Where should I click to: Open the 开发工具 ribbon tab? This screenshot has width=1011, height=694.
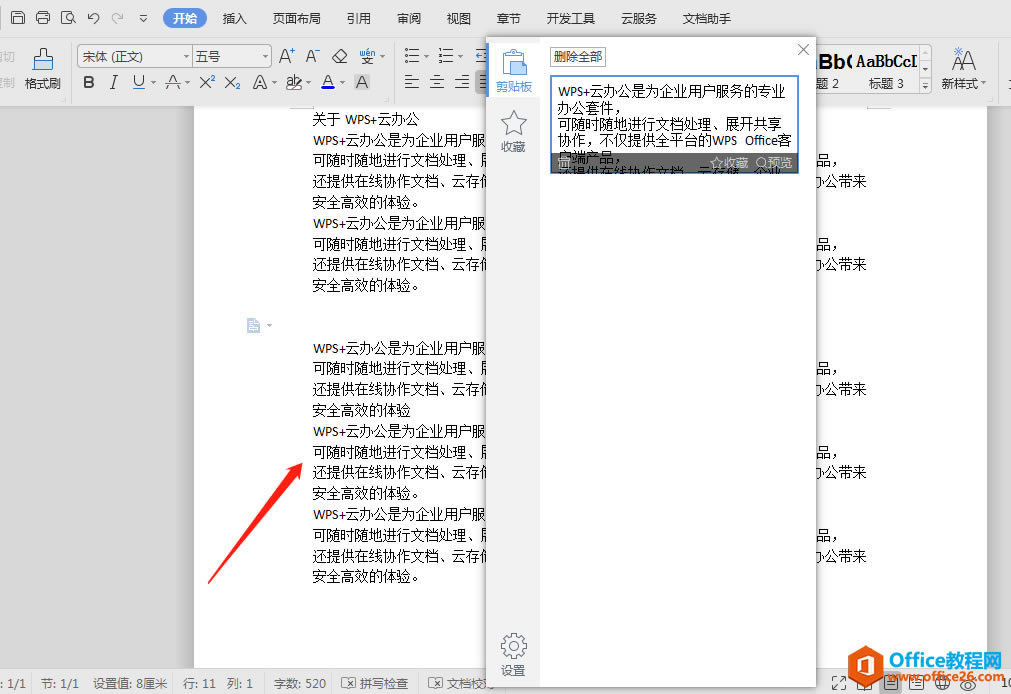click(x=571, y=19)
